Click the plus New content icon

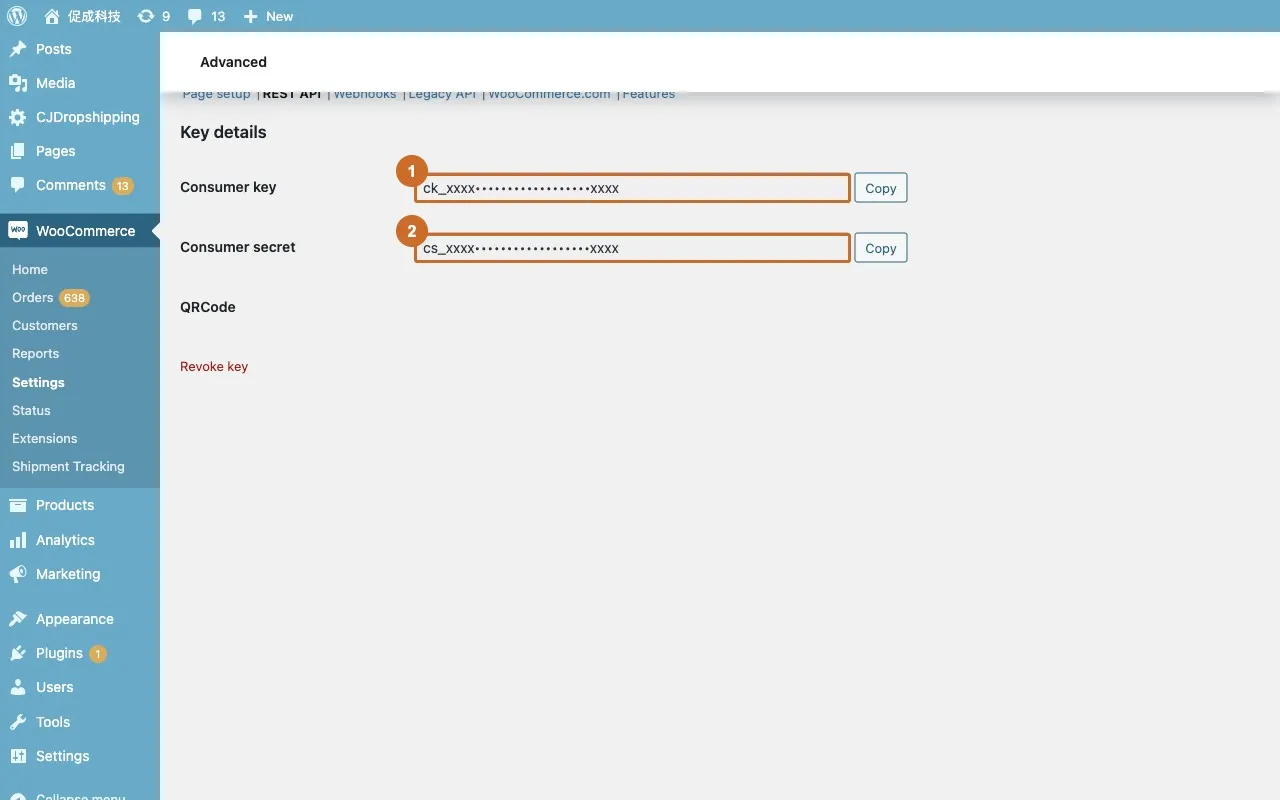click(x=251, y=16)
